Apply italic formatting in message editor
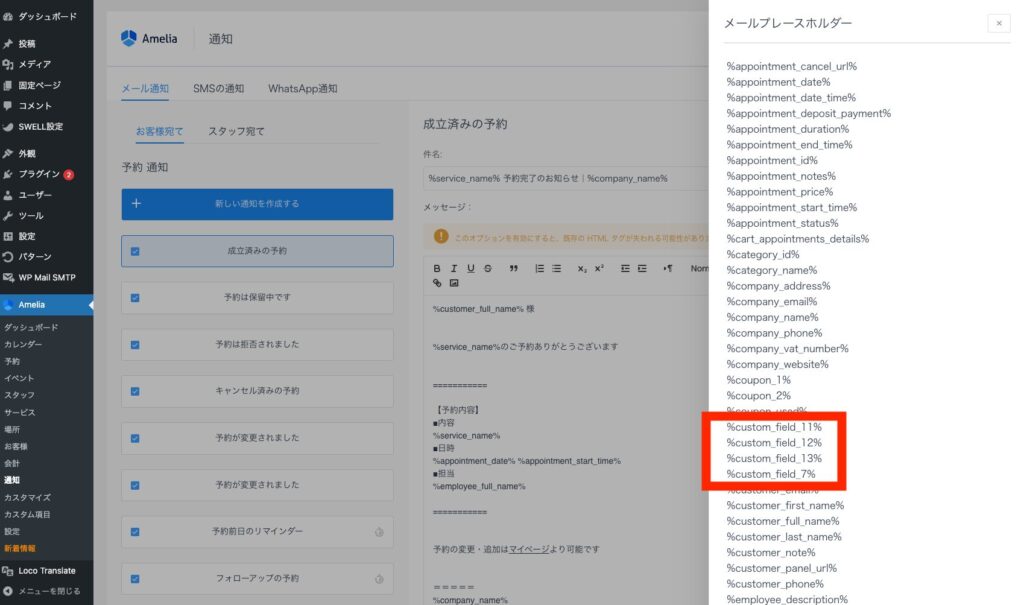 pyautogui.click(x=454, y=268)
